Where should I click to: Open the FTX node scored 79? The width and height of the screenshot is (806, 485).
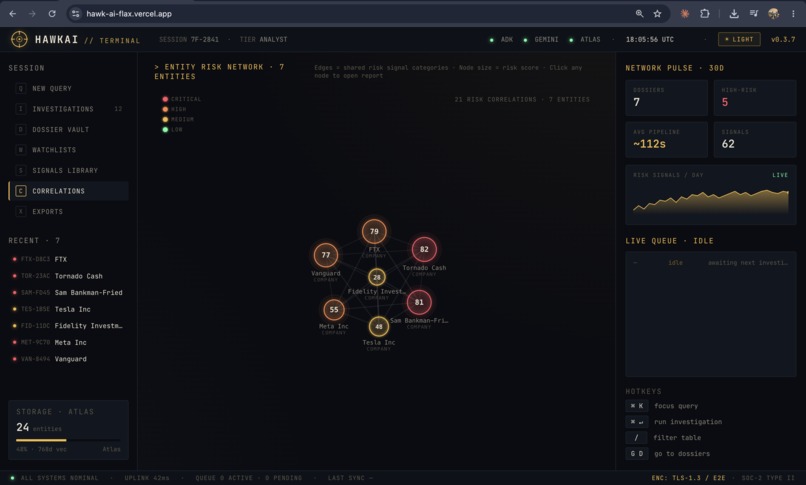tap(374, 231)
